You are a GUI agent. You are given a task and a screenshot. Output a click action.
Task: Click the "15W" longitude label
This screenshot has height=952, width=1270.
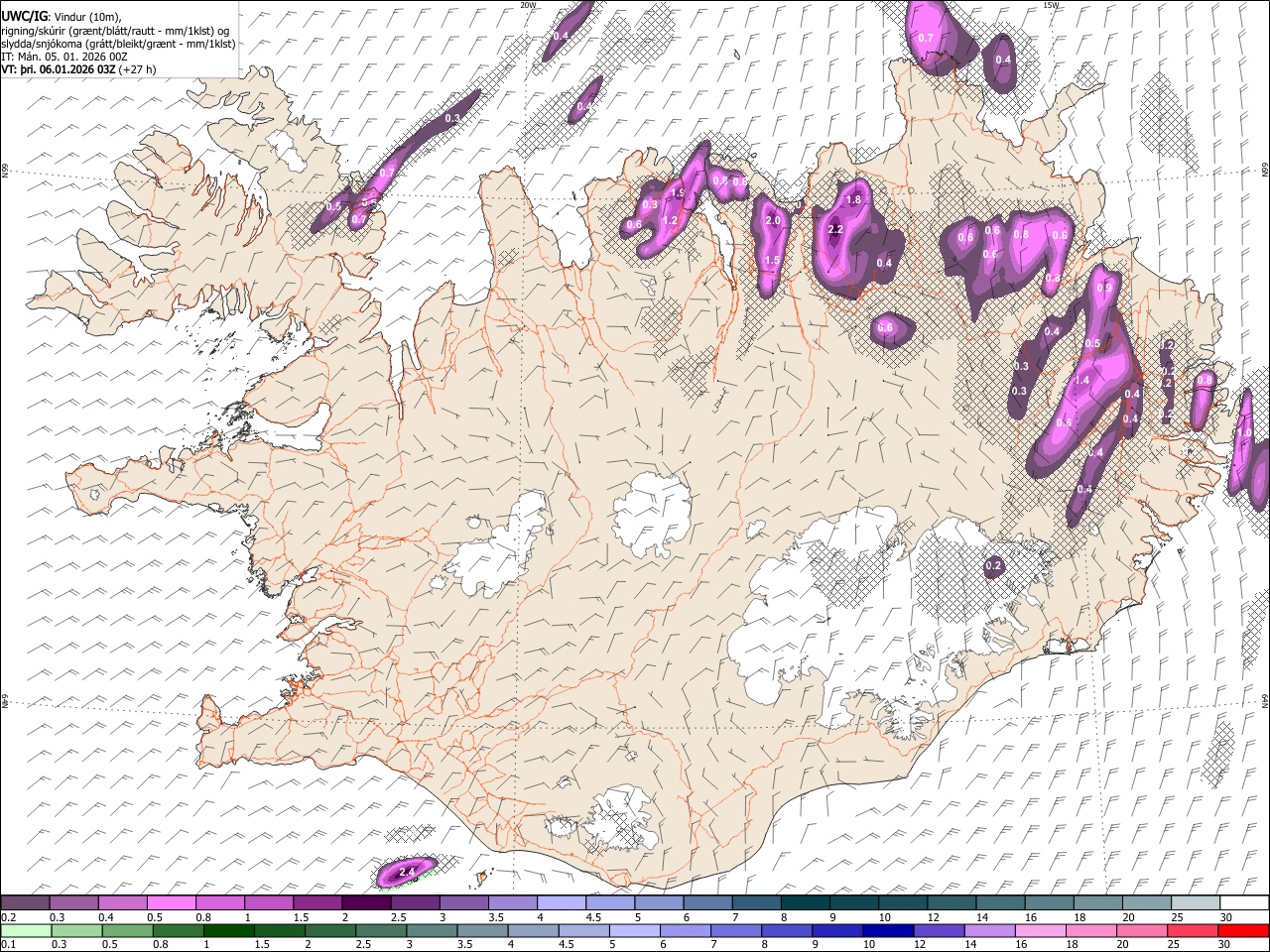click(1052, 5)
